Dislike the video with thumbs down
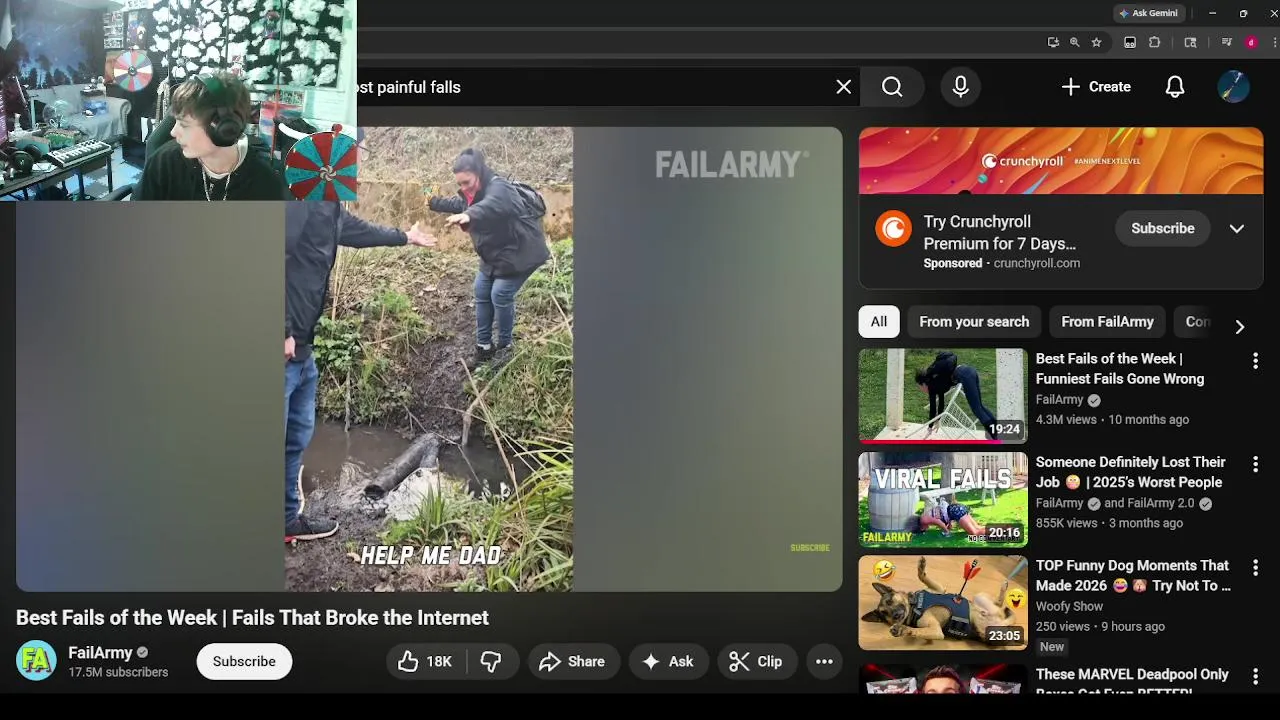This screenshot has height=720, width=1280. click(491, 661)
